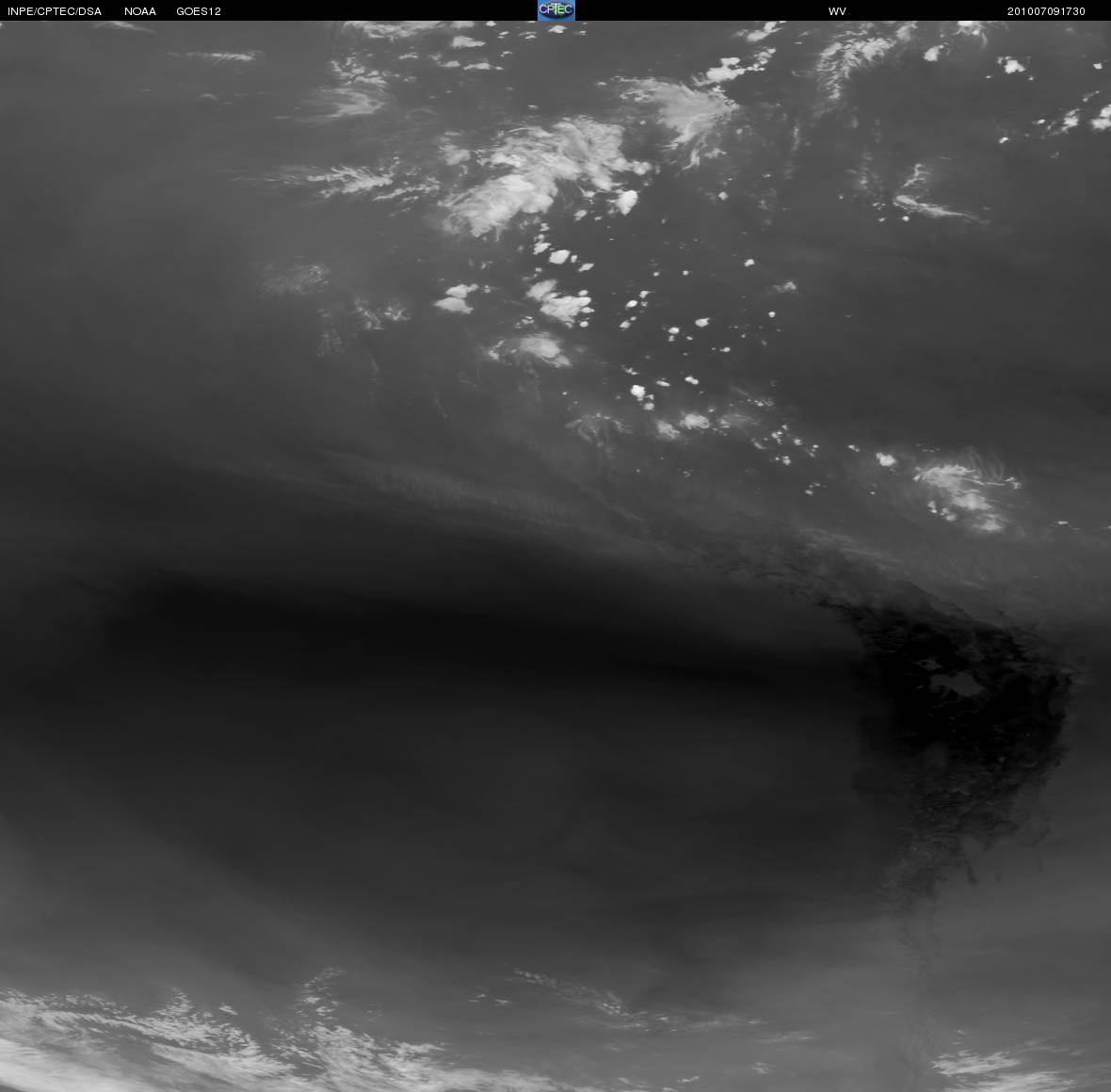The width and height of the screenshot is (1111, 1092).
Task: Select the GOES12 satellite label
Action: (x=199, y=11)
